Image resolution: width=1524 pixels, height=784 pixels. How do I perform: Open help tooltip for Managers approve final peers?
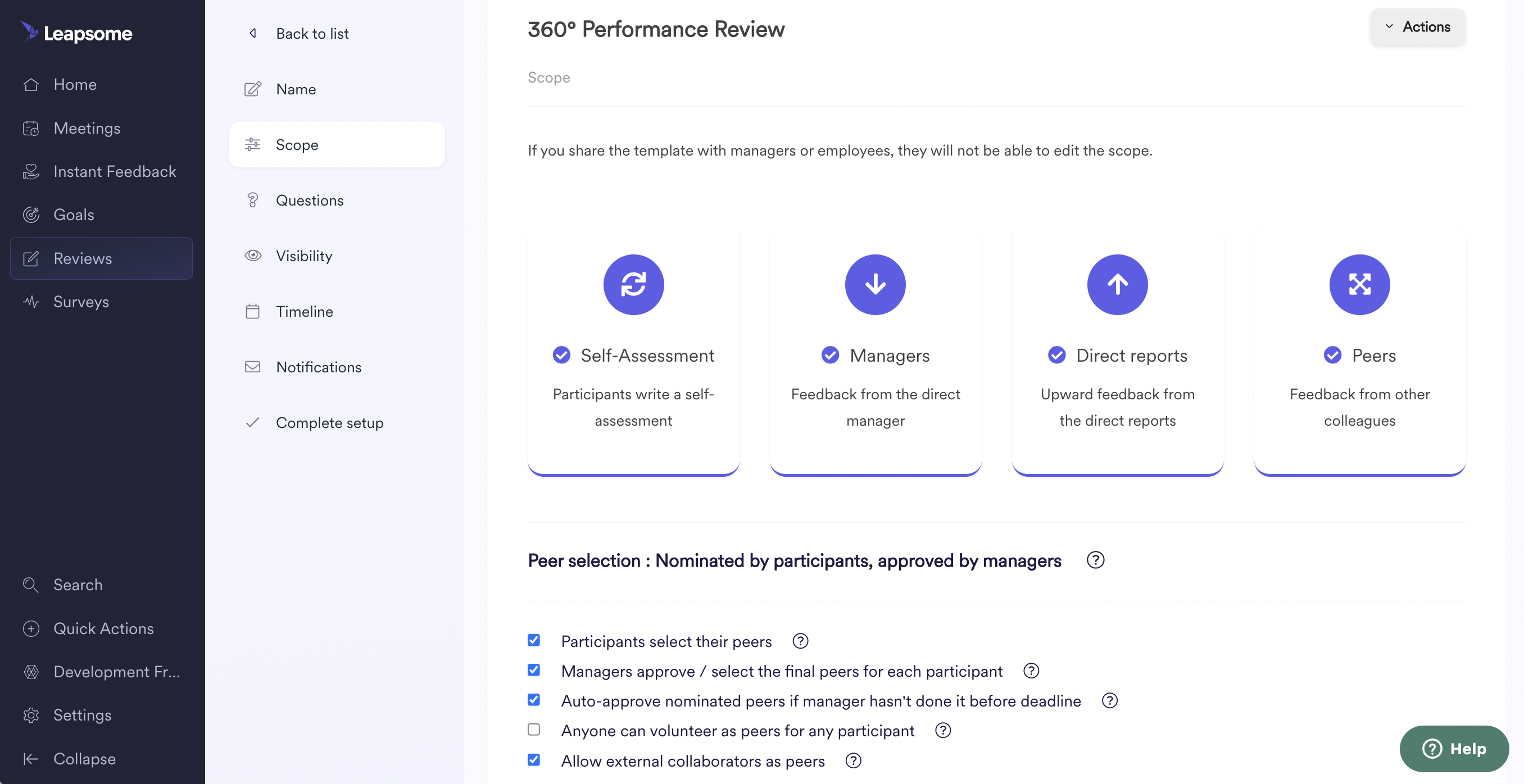[x=1031, y=671]
